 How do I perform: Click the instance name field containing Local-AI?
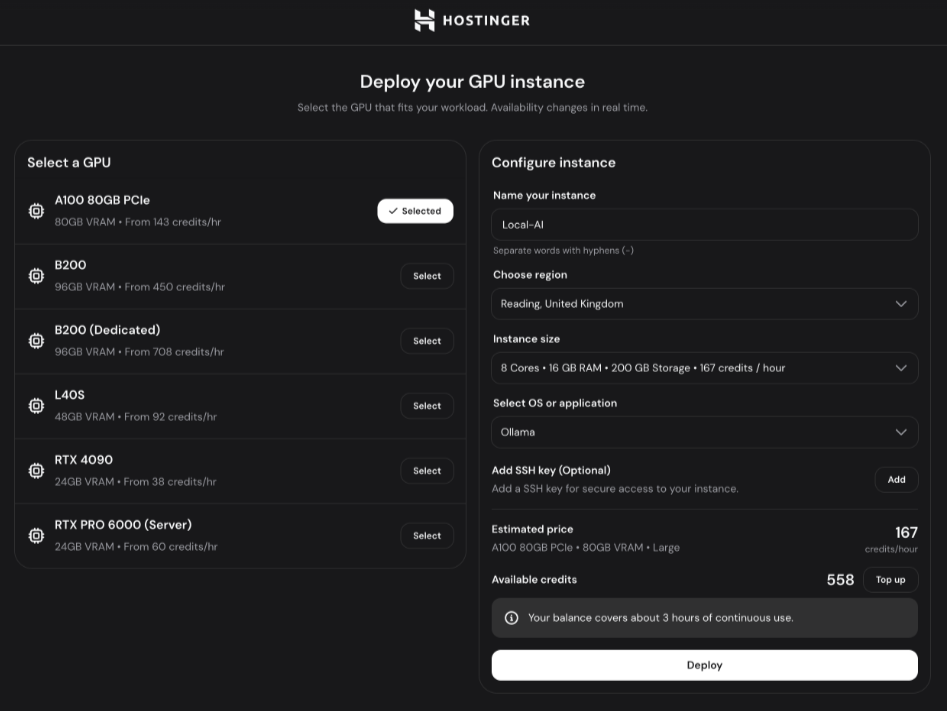pyautogui.click(x=705, y=225)
